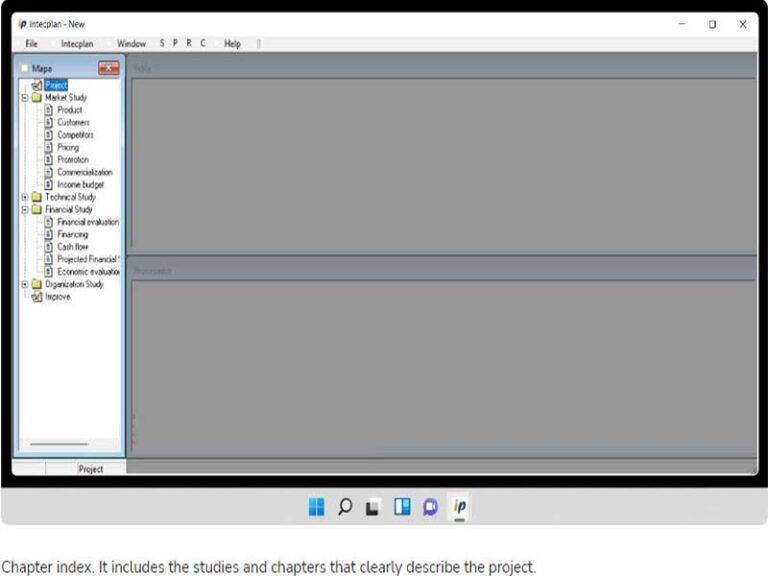Click the Improve checklist icon
Image resolution: width=768 pixels, height=576 pixels.
coord(37,297)
